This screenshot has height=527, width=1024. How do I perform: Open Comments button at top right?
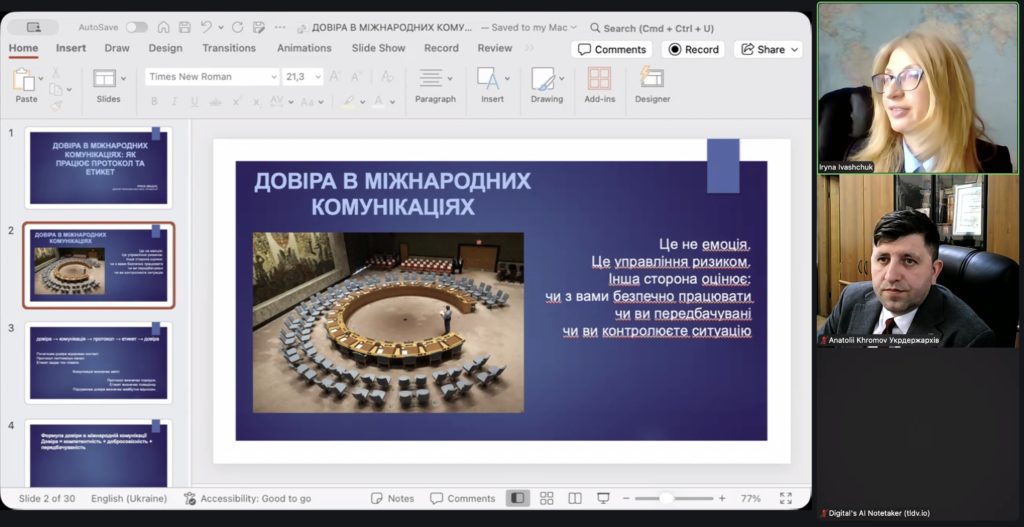(611, 49)
